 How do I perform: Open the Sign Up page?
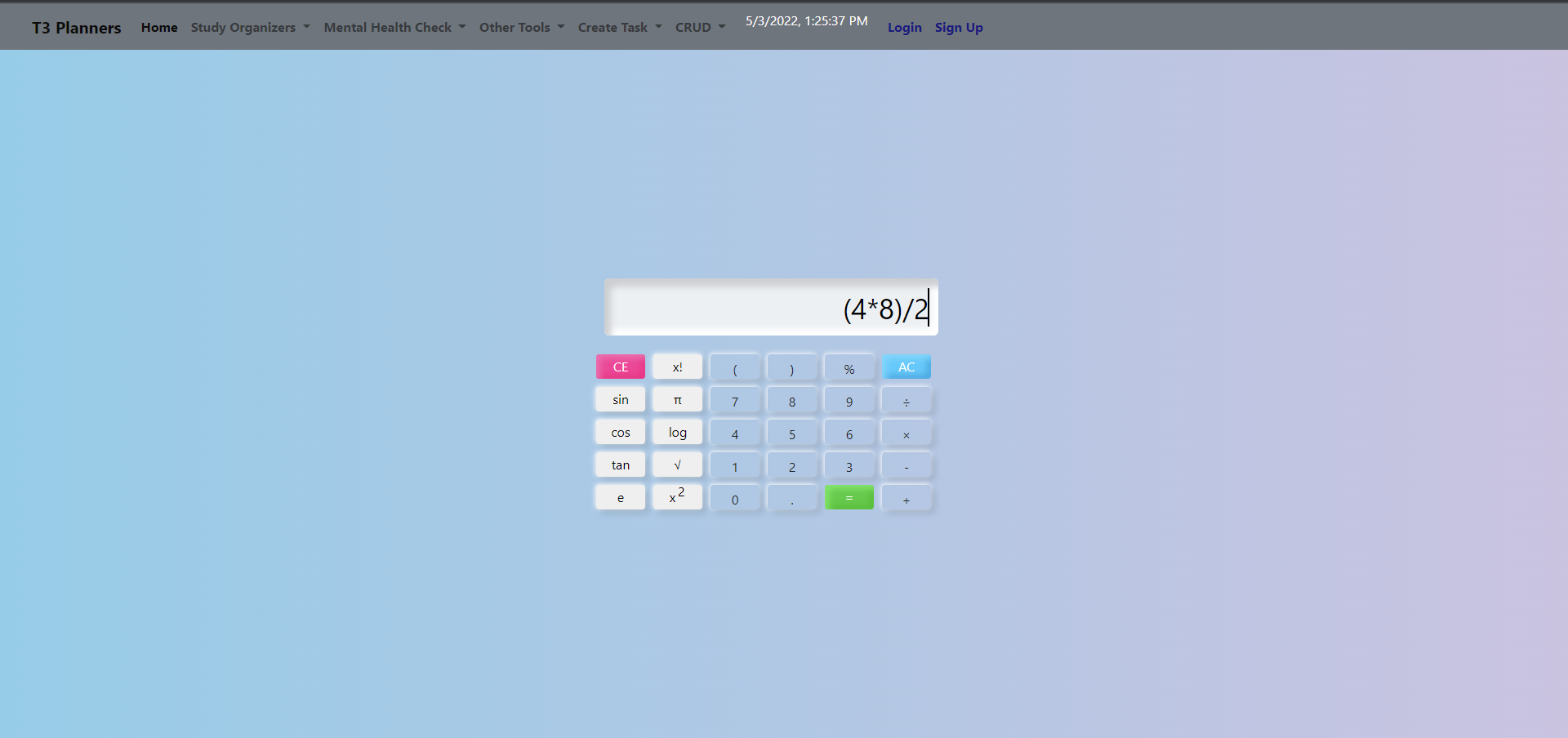(x=958, y=27)
